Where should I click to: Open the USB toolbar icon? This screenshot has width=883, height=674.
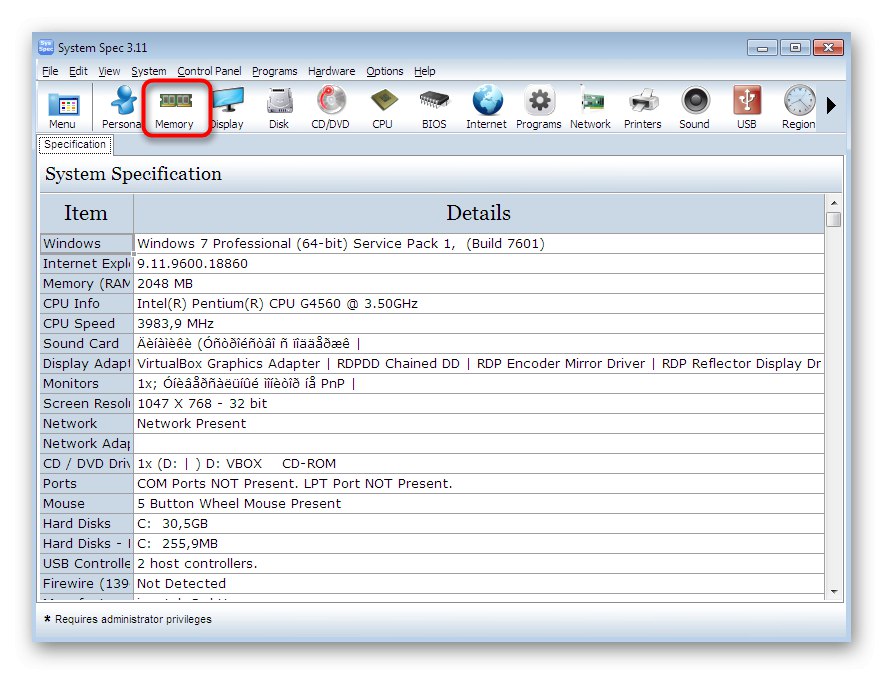(747, 108)
